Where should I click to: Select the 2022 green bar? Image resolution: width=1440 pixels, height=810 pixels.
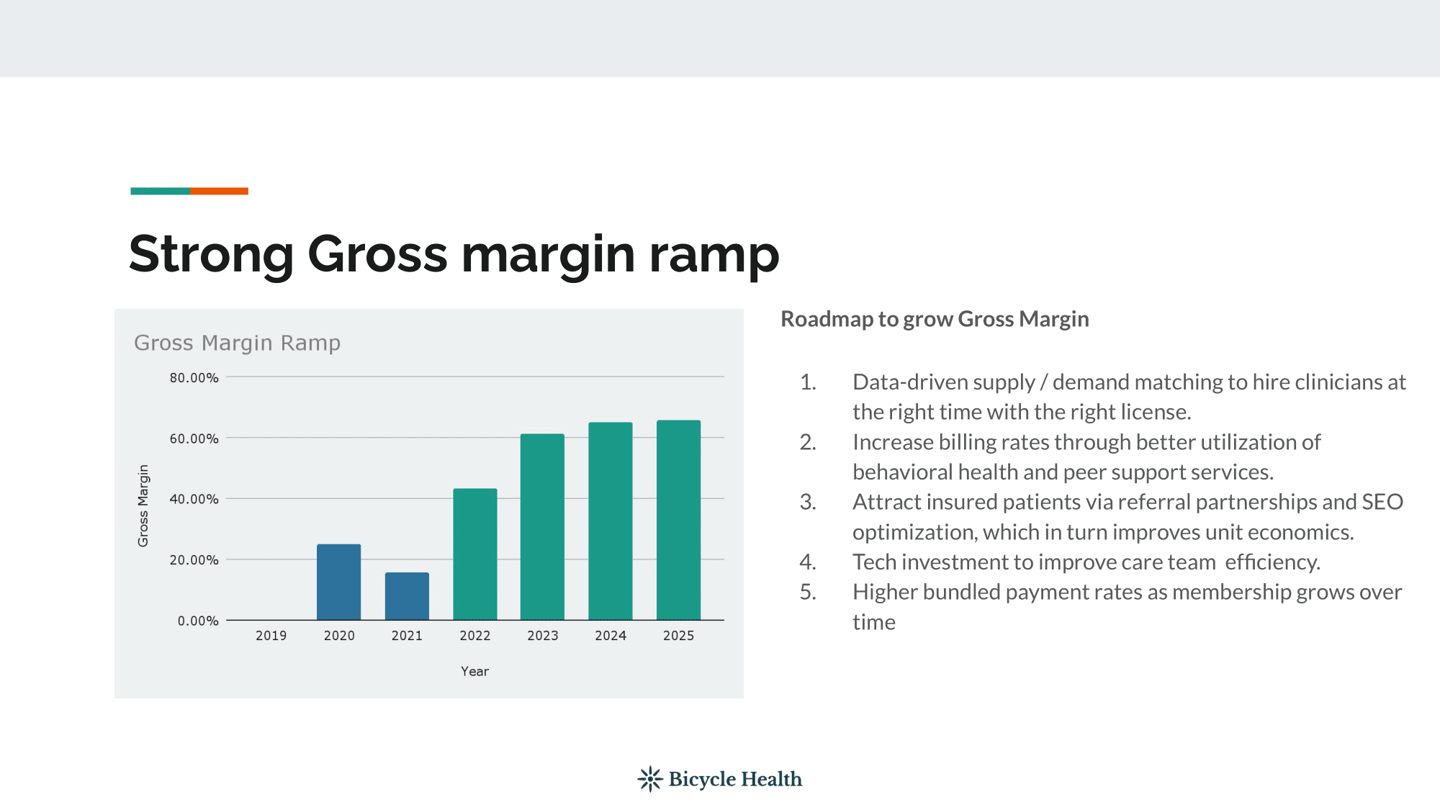click(475, 554)
